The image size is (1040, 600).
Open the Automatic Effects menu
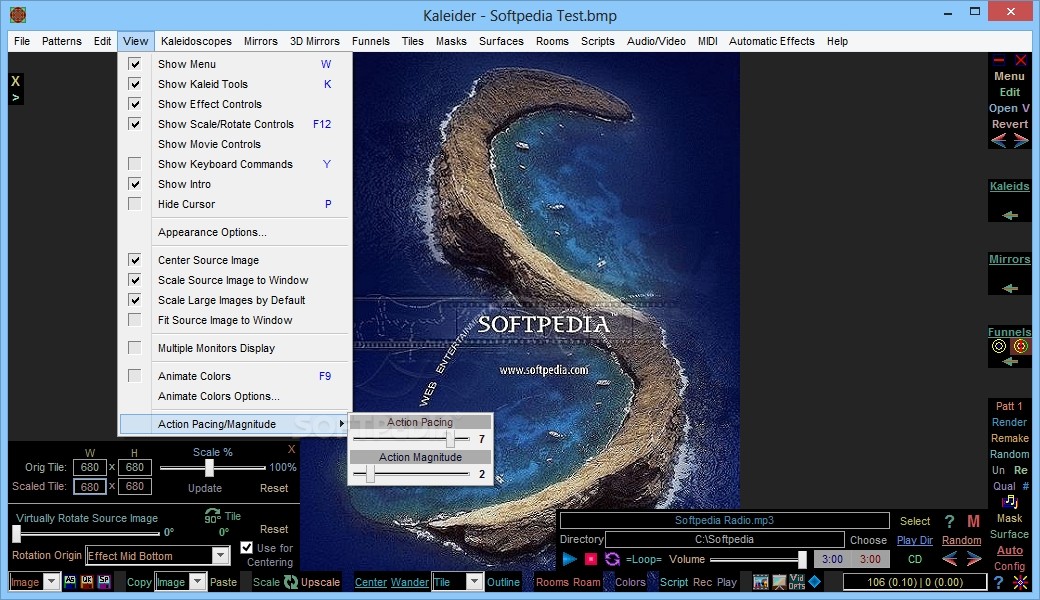(x=771, y=41)
